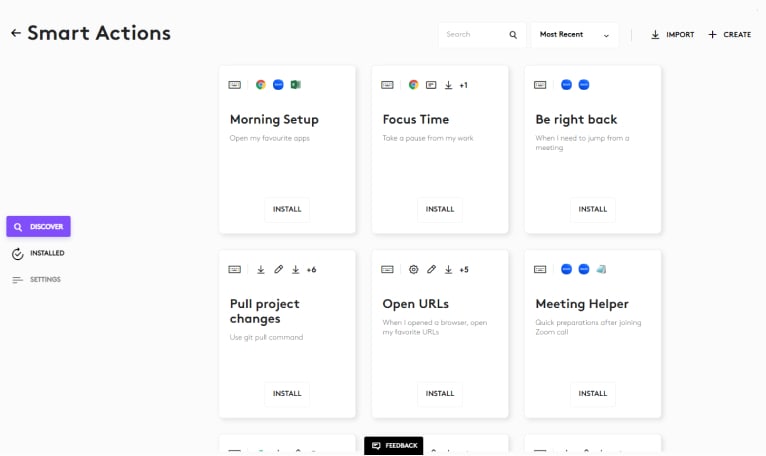Screen dimensions: 766x456
Task: Go back using the arrow beside Smart Actions
Action: (x=16, y=33)
